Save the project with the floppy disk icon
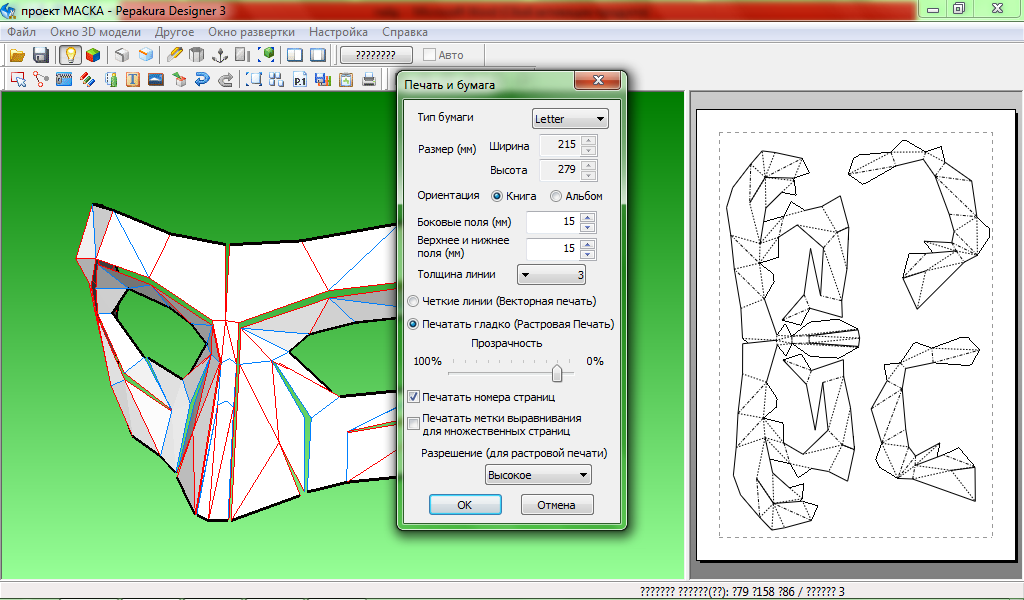1024x600 pixels. (x=40, y=55)
